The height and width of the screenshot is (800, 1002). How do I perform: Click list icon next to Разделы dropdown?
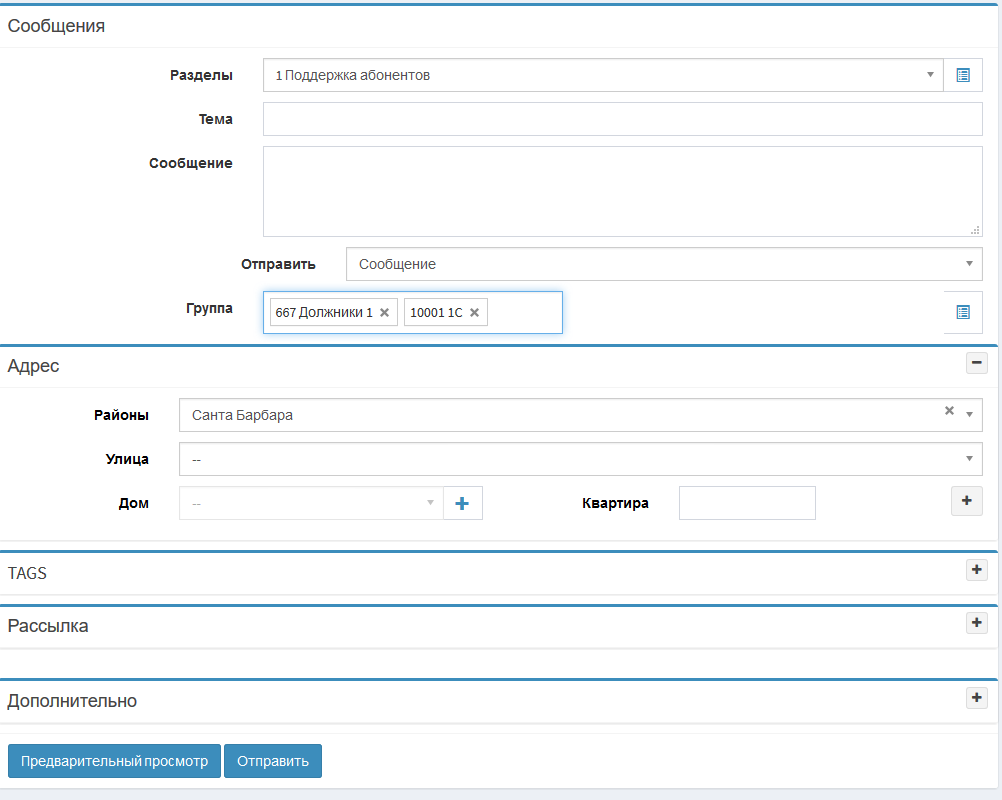tap(963, 75)
